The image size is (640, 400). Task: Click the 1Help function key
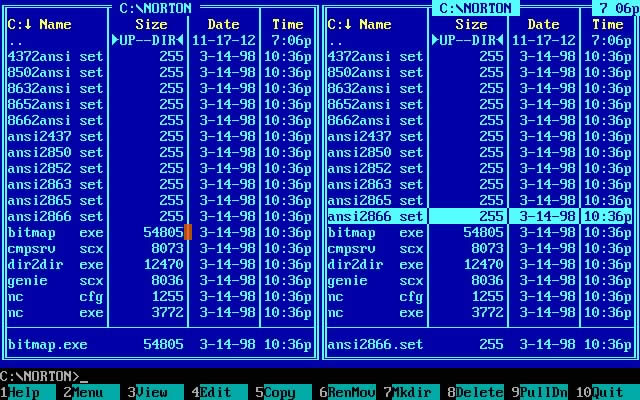[28, 392]
